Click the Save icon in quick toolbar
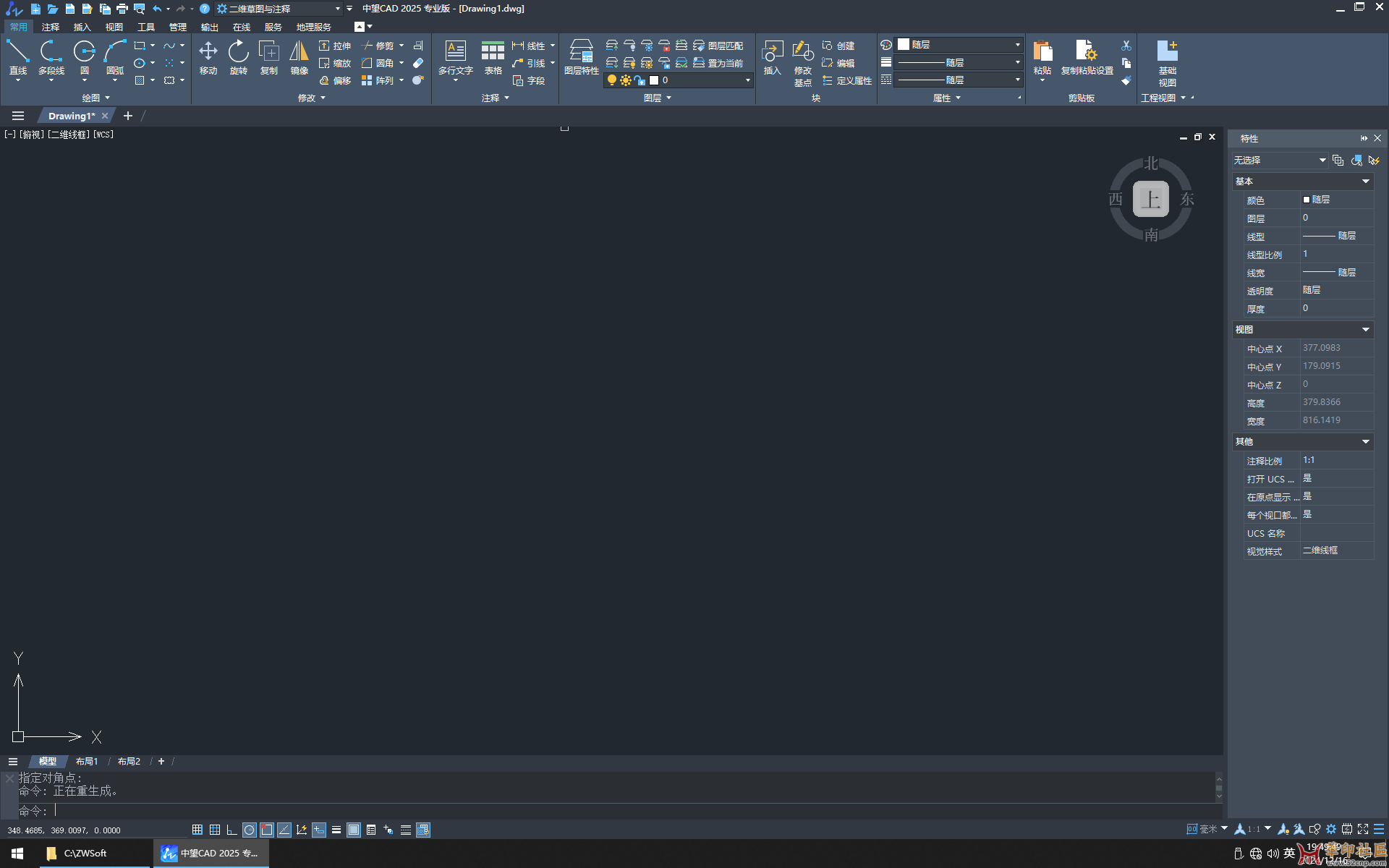 coord(70,9)
